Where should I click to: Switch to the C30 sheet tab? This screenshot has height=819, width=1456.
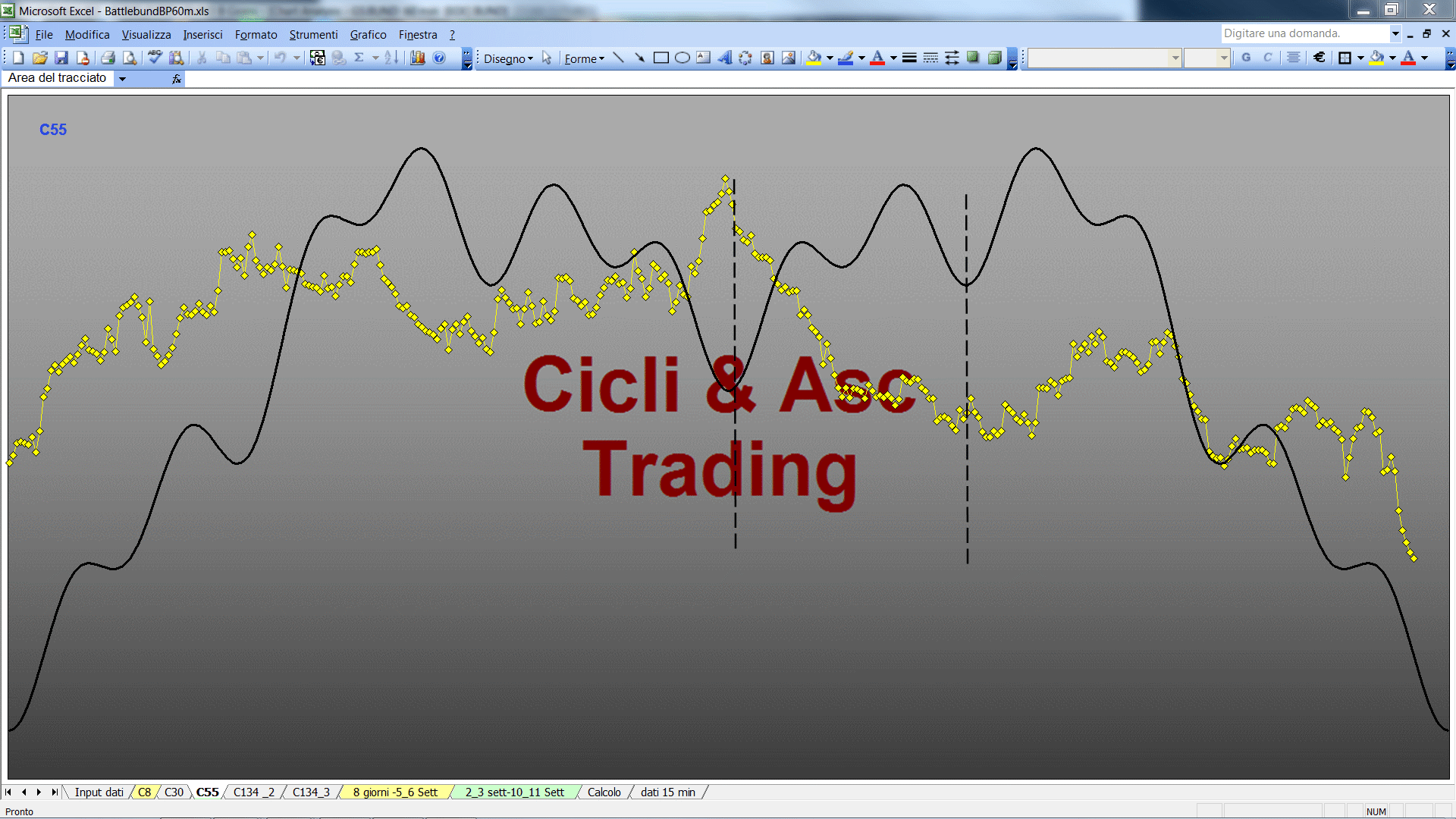click(174, 792)
